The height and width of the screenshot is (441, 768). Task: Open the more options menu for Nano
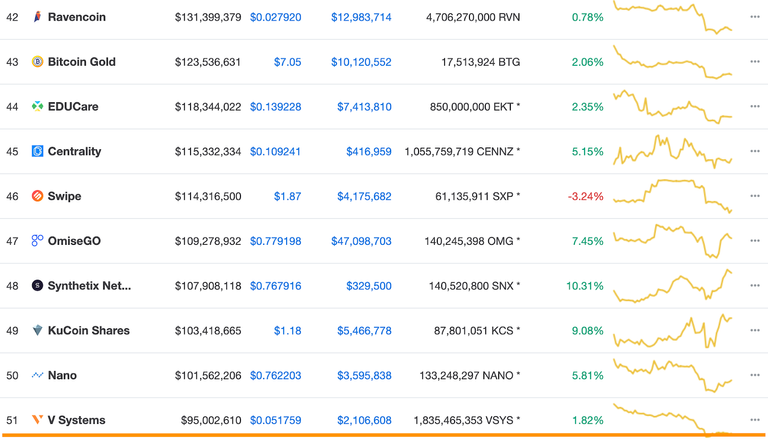click(x=755, y=375)
